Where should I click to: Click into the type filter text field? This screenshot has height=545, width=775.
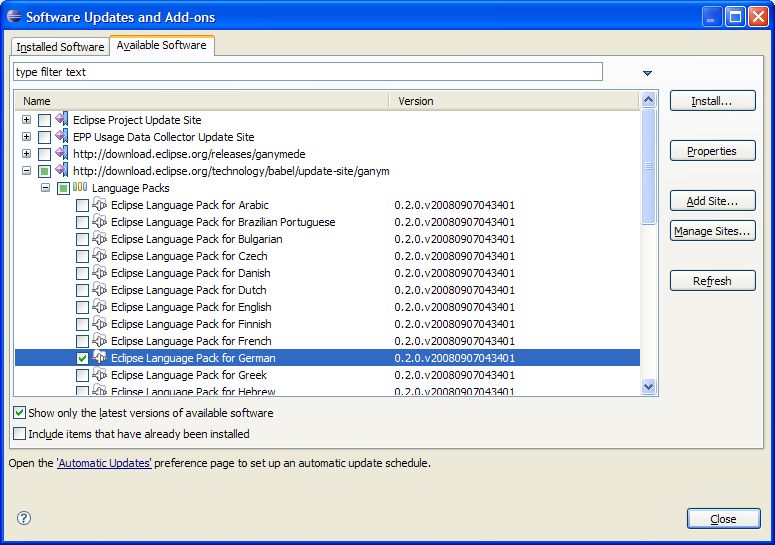pyautogui.click(x=308, y=72)
